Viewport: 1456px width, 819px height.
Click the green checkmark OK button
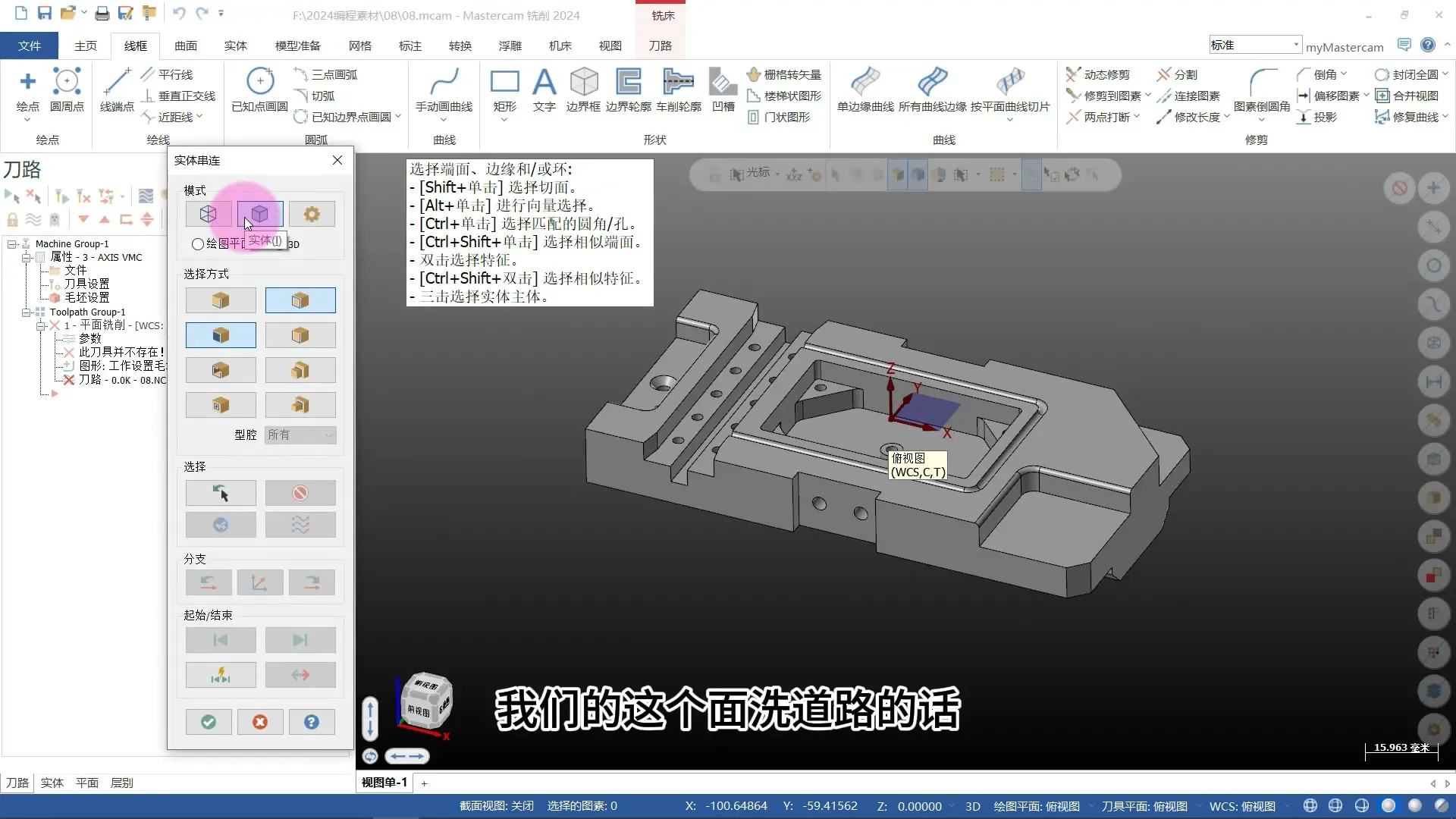pos(209,722)
